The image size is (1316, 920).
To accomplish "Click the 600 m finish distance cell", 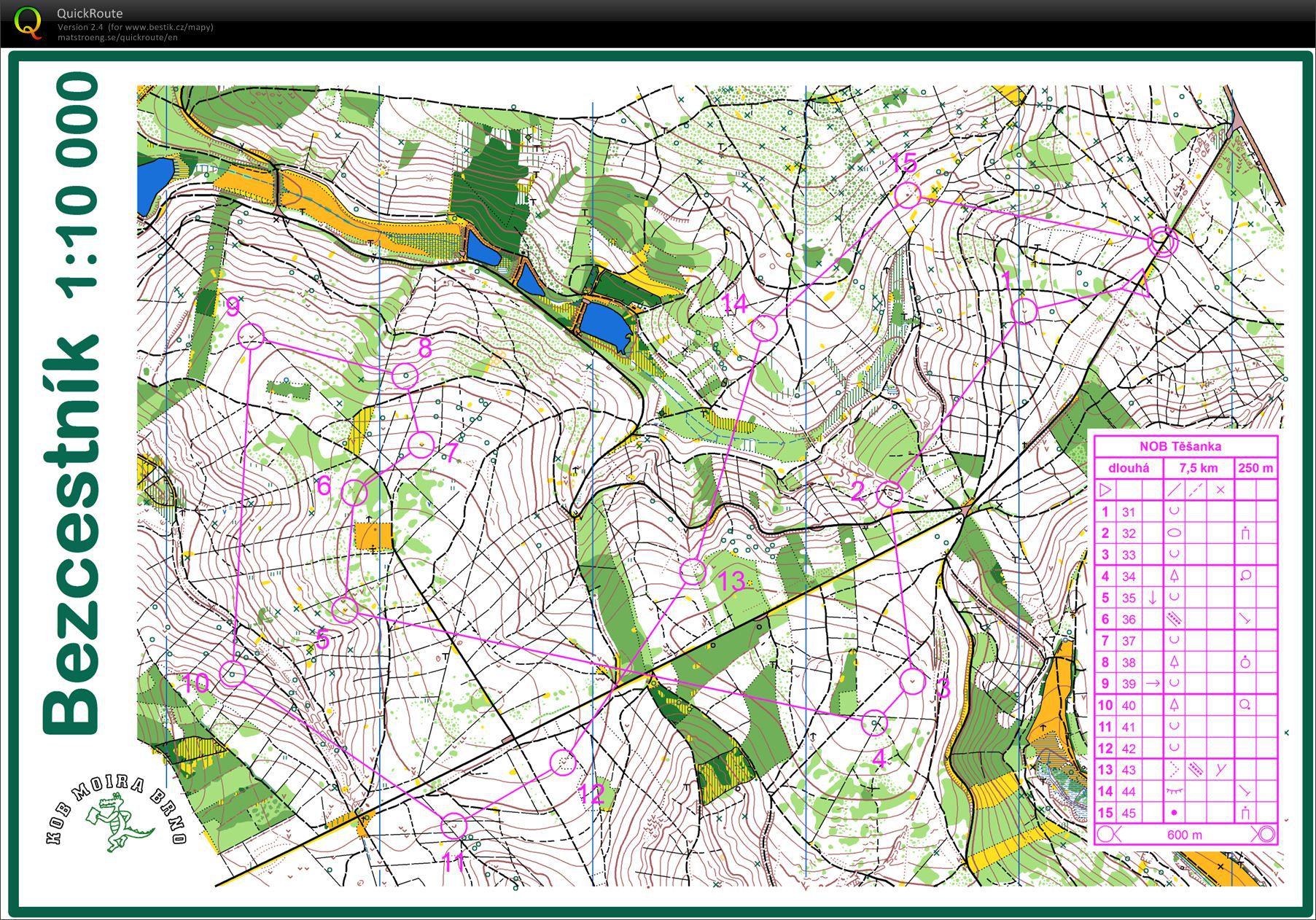I will [x=1185, y=835].
